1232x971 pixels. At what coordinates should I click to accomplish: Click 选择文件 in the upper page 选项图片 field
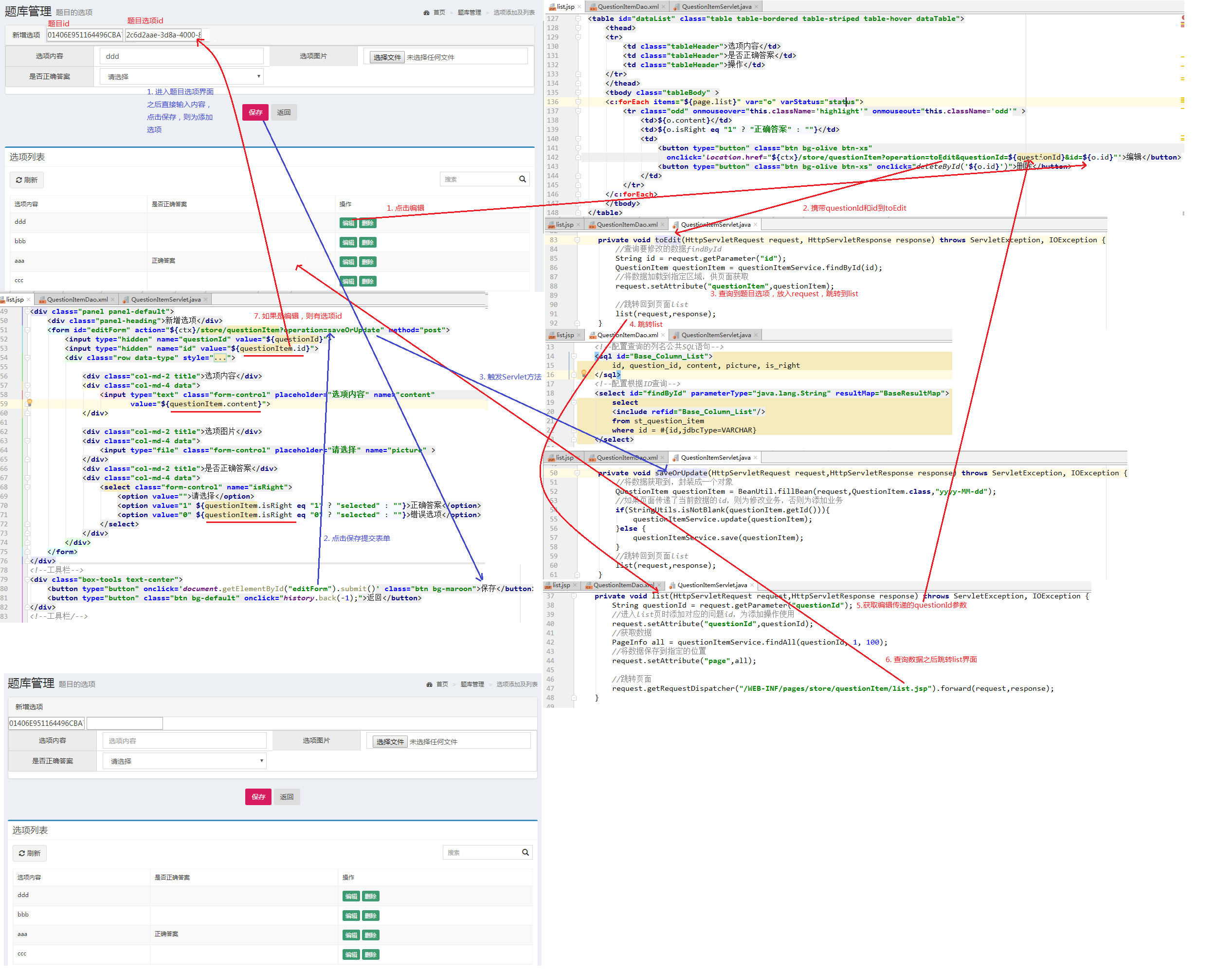point(387,57)
